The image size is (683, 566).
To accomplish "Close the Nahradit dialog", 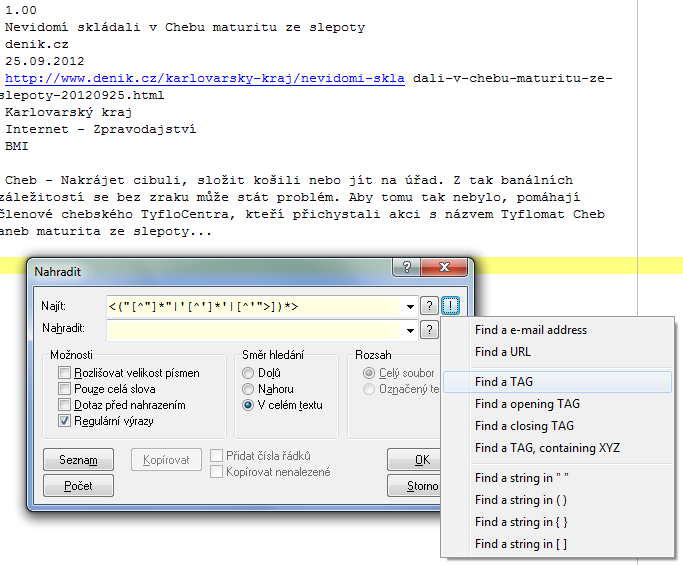I will click(x=444, y=267).
